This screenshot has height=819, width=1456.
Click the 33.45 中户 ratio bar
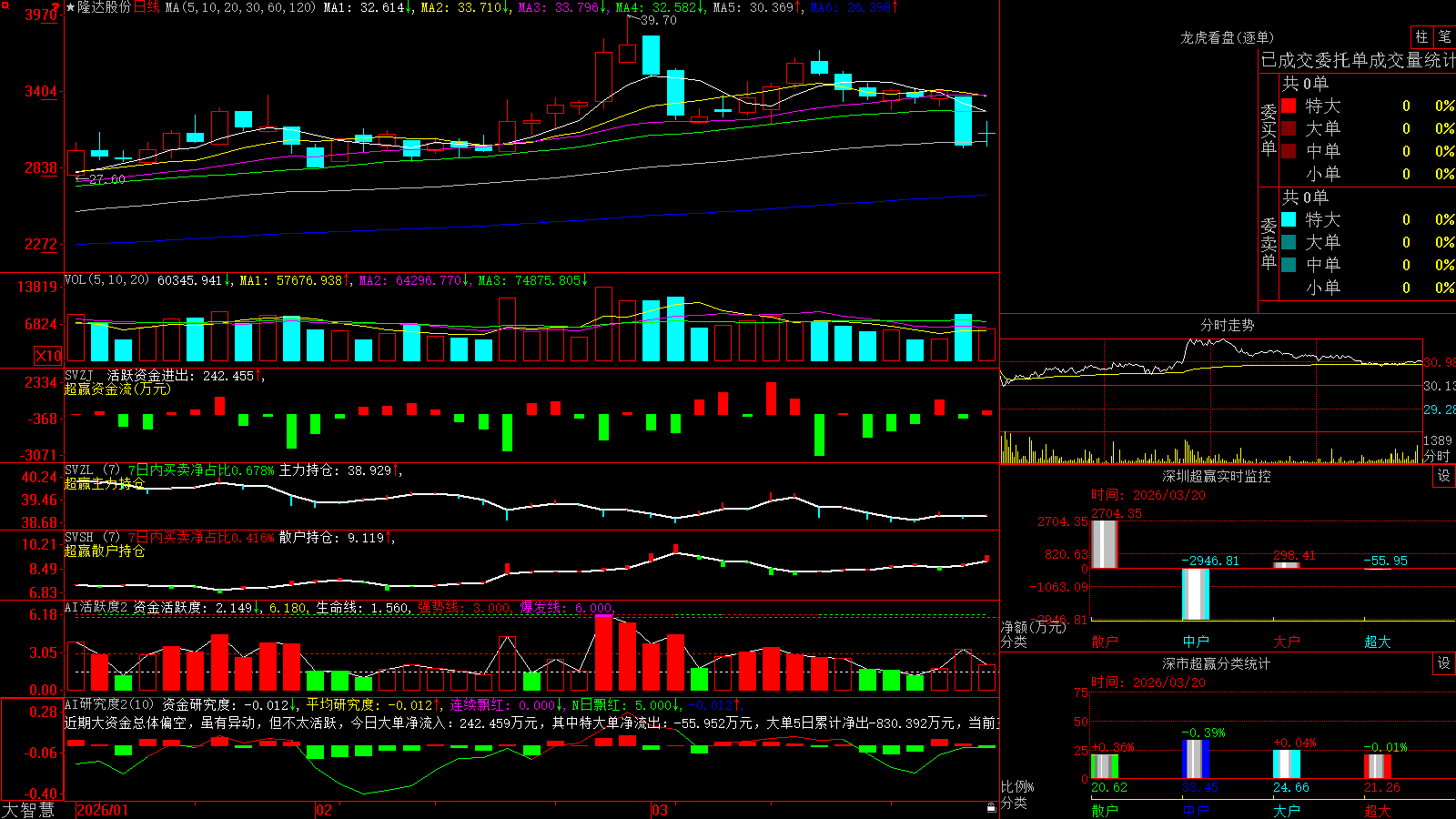pos(1196,759)
